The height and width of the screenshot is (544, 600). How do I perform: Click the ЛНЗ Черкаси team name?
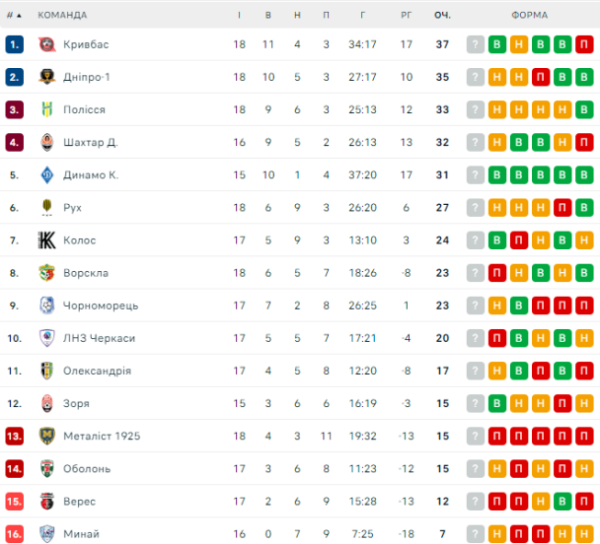coord(99,338)
